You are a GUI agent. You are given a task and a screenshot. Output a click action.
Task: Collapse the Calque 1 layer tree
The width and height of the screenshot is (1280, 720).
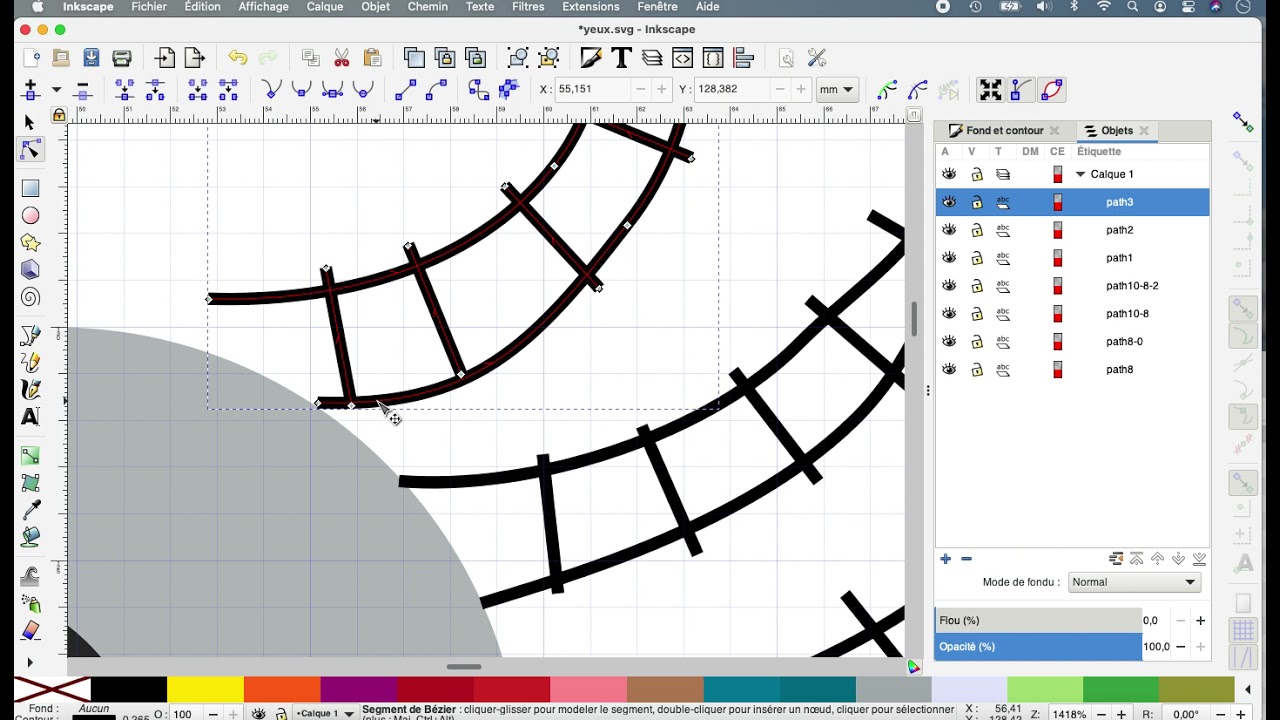(x=1080, y=174)
